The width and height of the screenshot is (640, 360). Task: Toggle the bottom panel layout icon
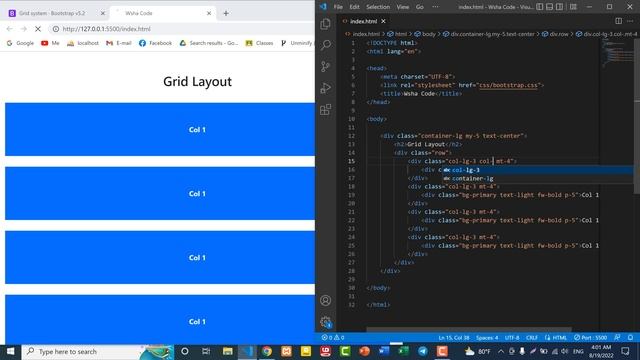549,7
